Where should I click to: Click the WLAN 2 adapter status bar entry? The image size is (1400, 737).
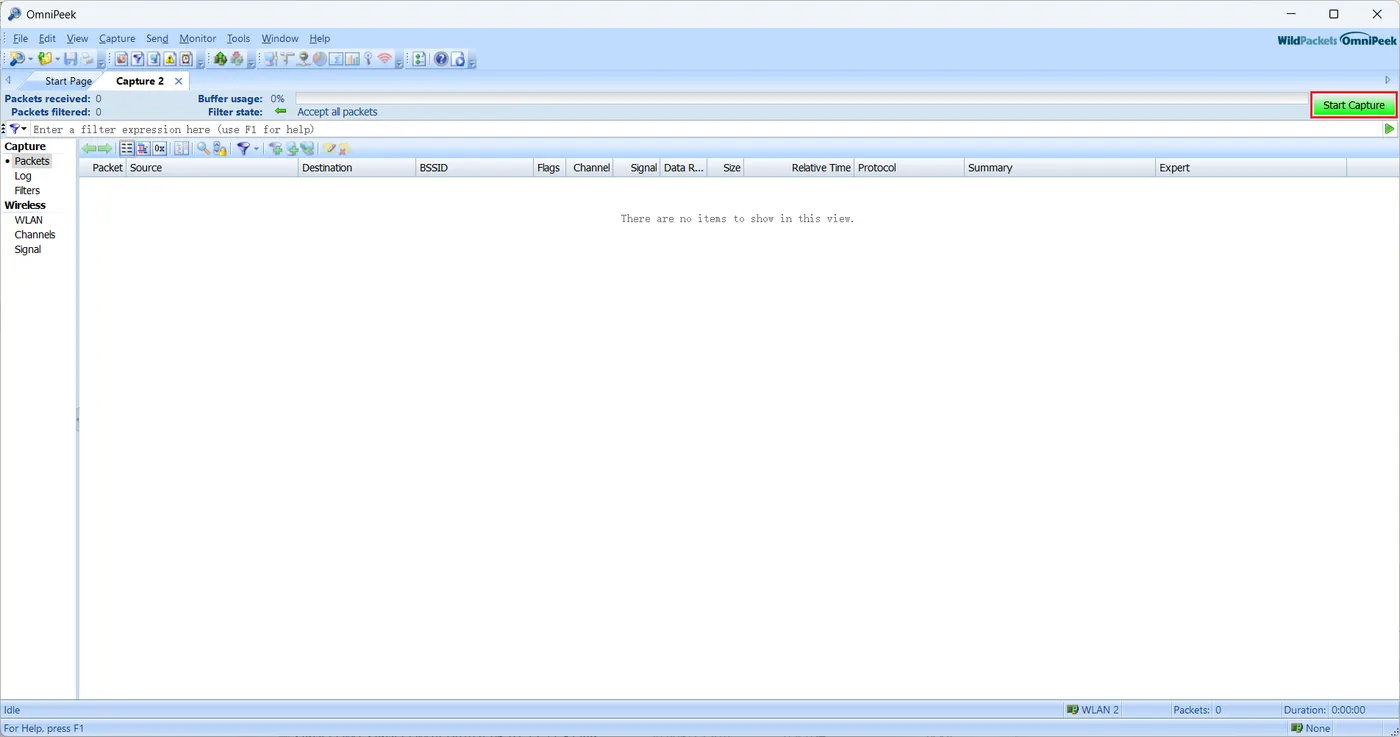pyautogui.click(x=1093, y=710)
